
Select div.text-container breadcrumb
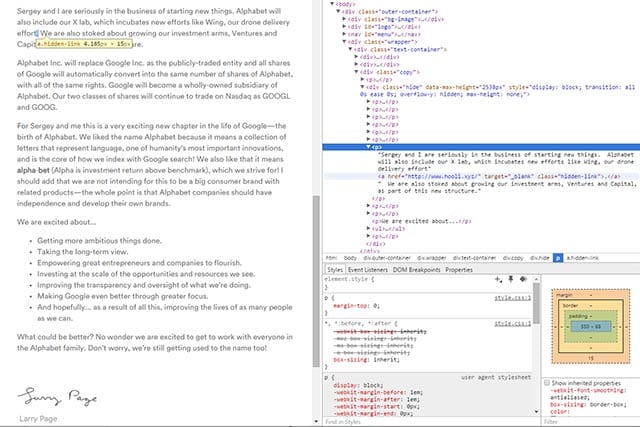click(x=474, y=258)
